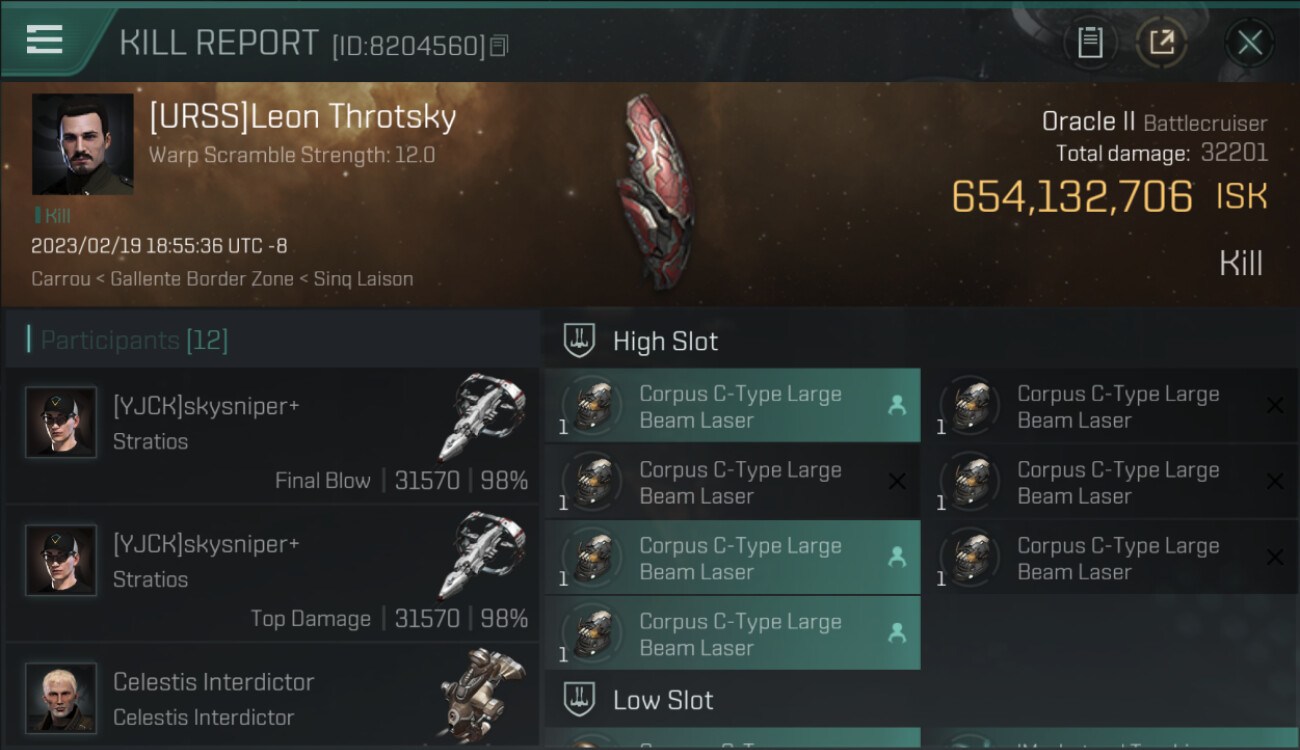This screenshot has height=750, width=1300.
Task: Inspect the Oracle II ship image
Action: click(x=655, y=190)
